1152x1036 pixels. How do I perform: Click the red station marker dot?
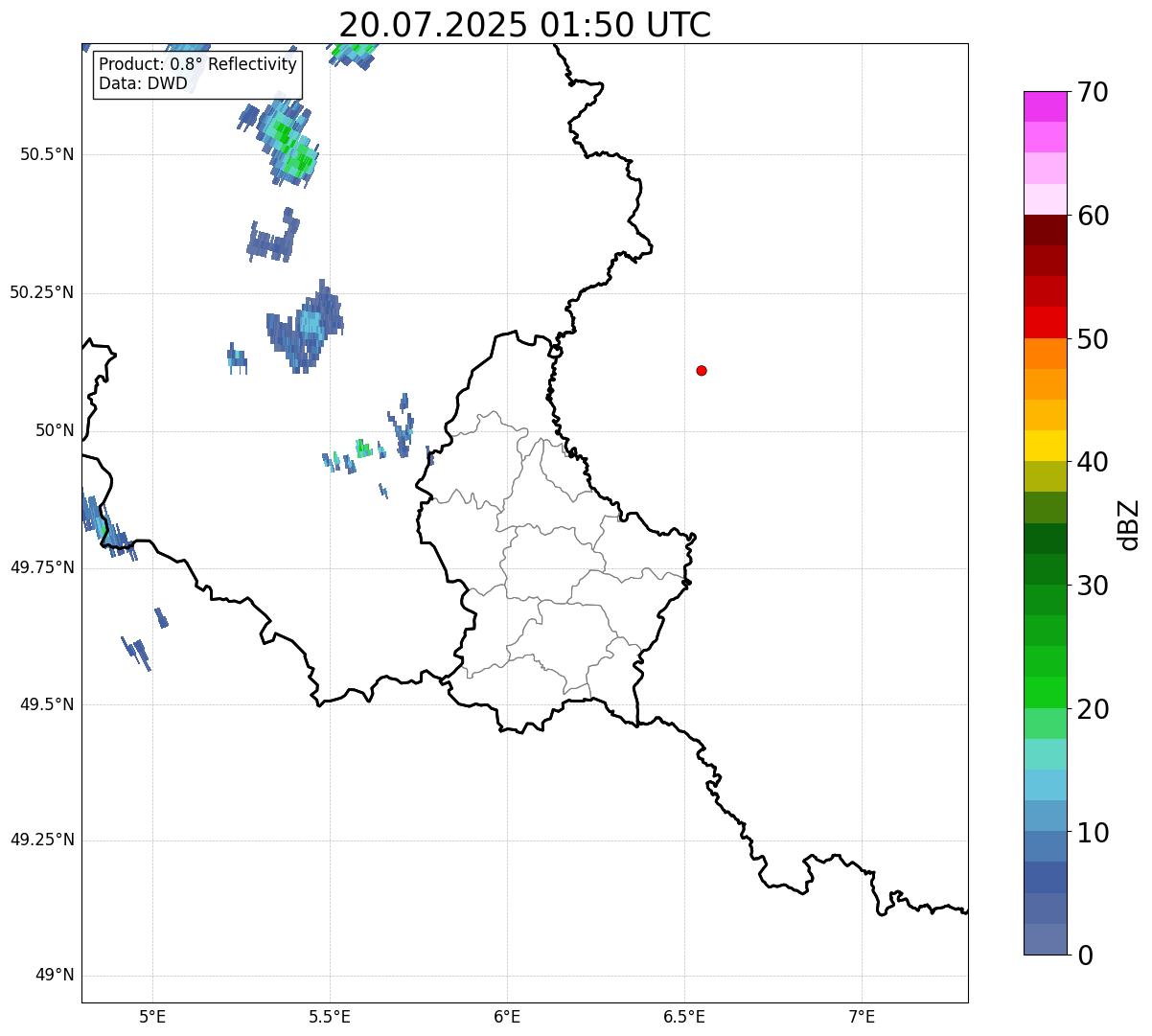pyautogui.click(x=702, y=370)
